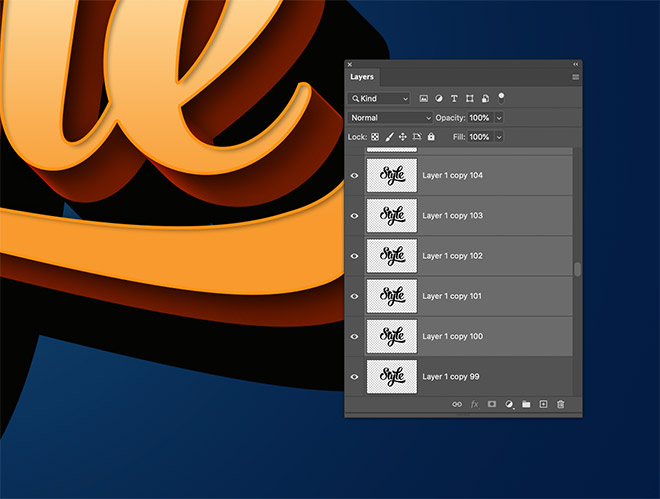Click the Layer 1 copy 100 thumbnail
Screen dimensions: 660x499
(x=391, y=336)
